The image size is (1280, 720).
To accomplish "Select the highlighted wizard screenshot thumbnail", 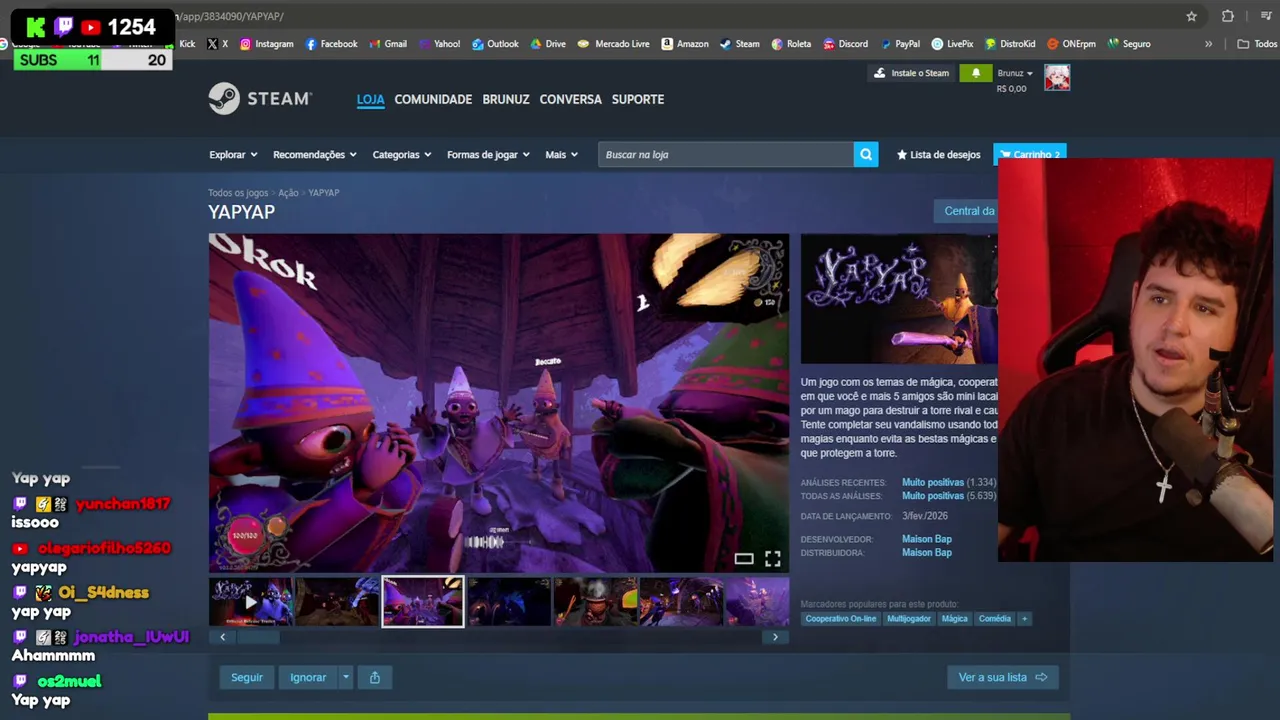I will (423, 602).
